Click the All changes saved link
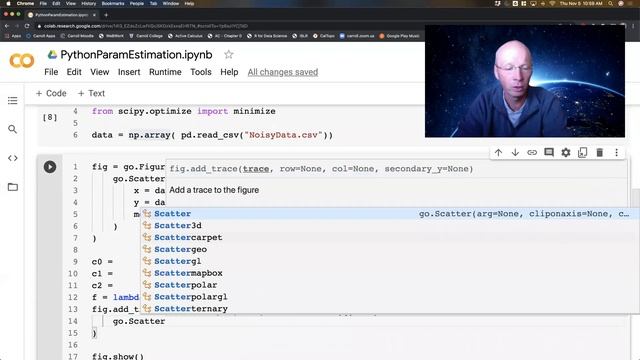Image resolution: width=640 pixels, height=360 pixels. click(282, 72)
